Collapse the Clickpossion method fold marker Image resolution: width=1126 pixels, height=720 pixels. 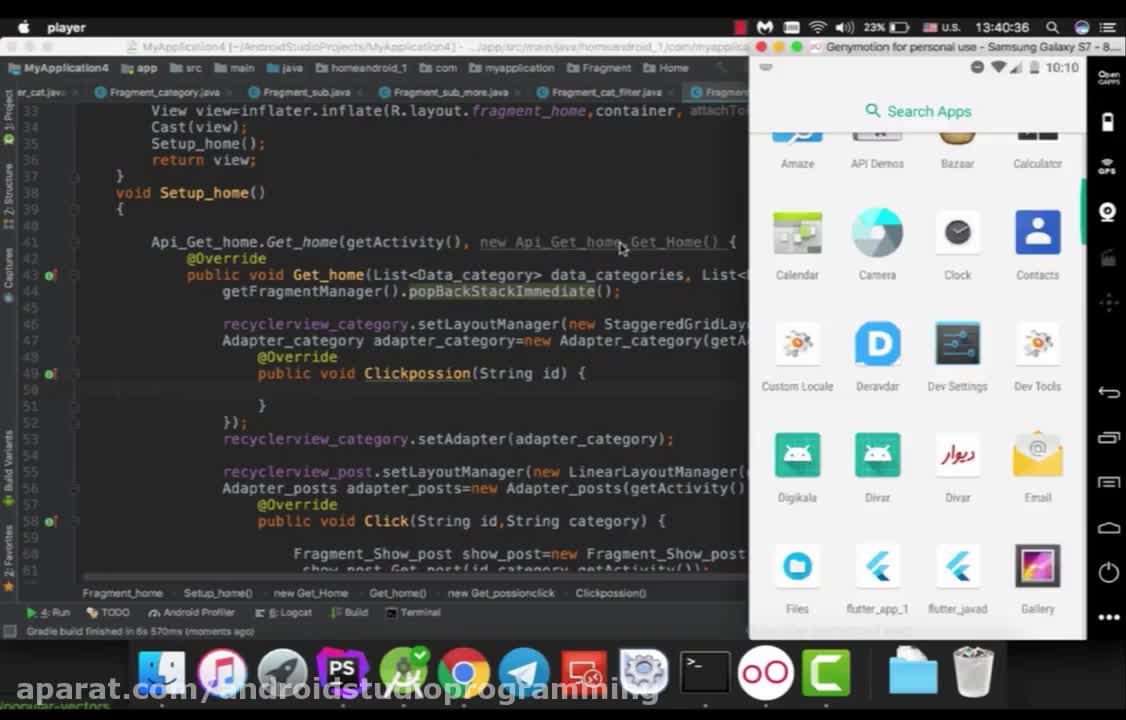pos(75,374)
